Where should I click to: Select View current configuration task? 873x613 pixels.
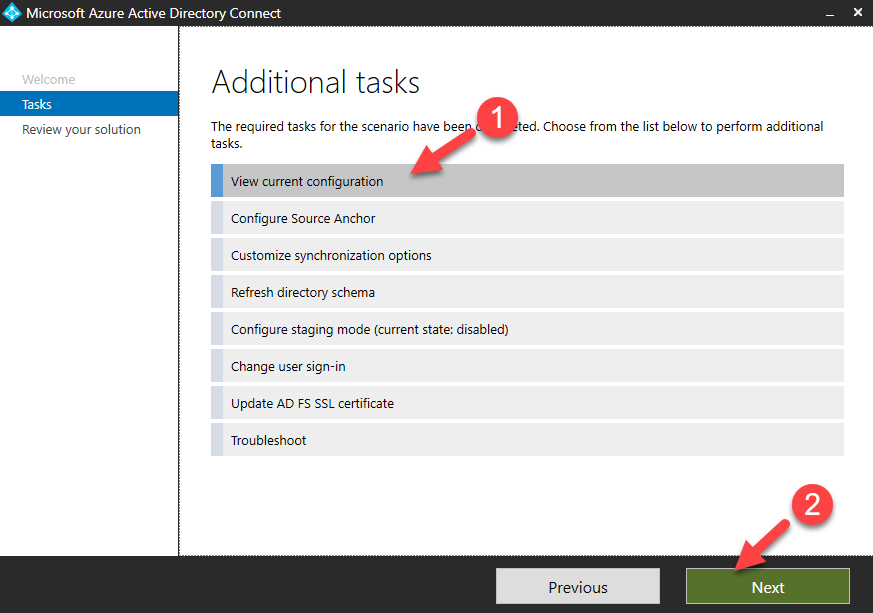click(x=527, y=181)
